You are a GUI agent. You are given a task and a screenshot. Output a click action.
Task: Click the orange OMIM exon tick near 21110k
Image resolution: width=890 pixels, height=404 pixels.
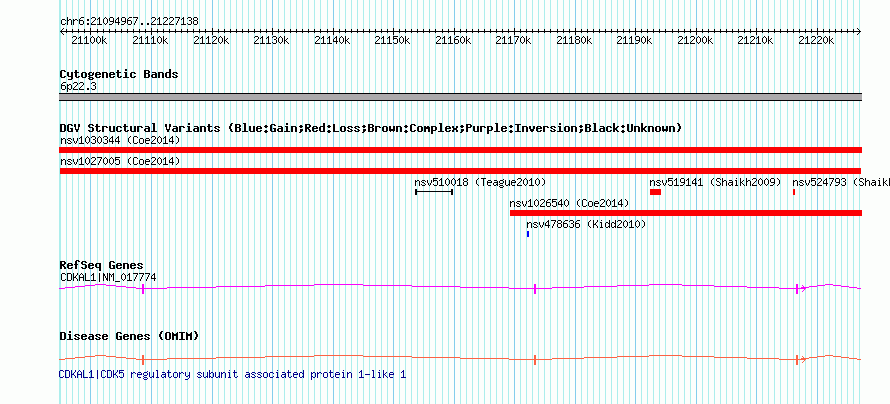click(x=143, y=360)
